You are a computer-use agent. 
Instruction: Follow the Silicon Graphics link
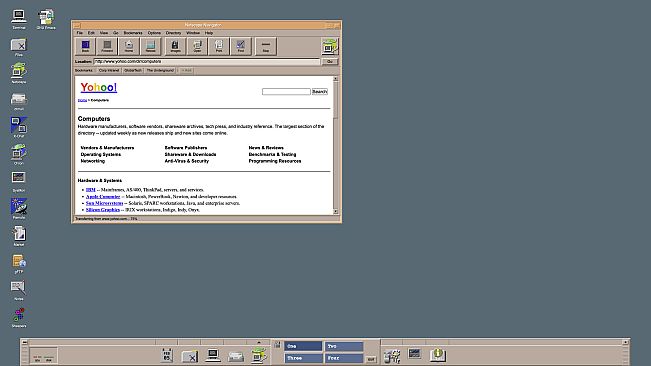tap(103, 210)
